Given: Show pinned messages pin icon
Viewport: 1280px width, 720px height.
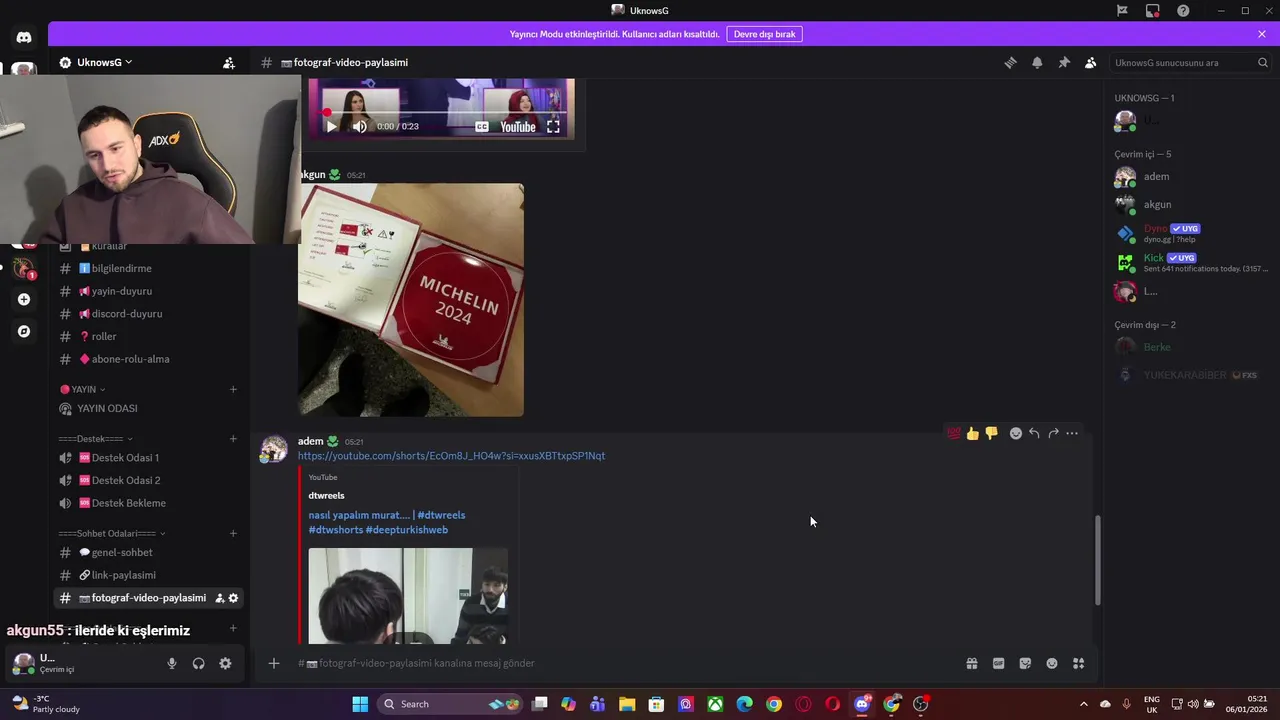Looking at the screenshot, I should click(x=1064, y=62).
